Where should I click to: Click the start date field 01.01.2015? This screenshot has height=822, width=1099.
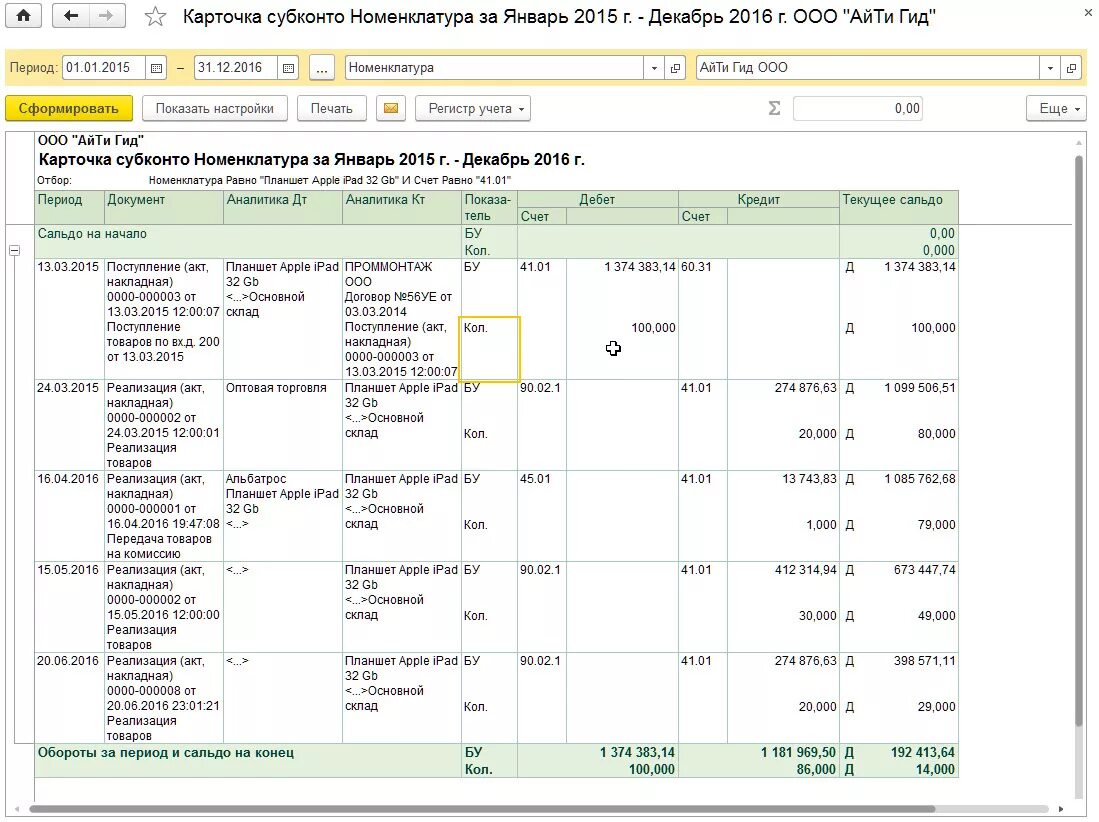tap(104, 68)
